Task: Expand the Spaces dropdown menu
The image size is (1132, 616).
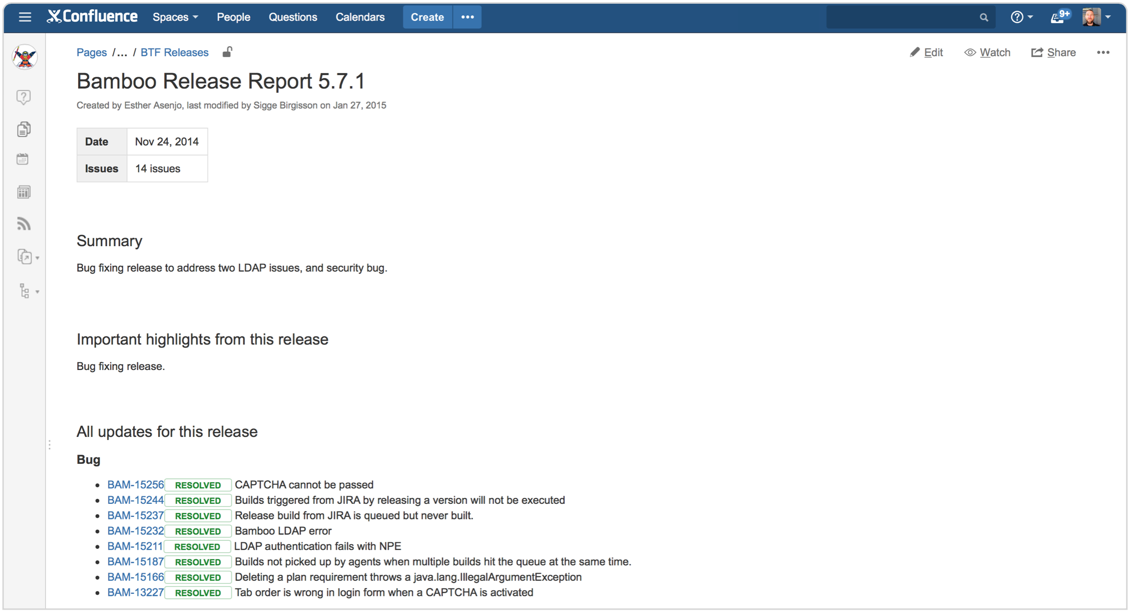Action: click(175, 17)
